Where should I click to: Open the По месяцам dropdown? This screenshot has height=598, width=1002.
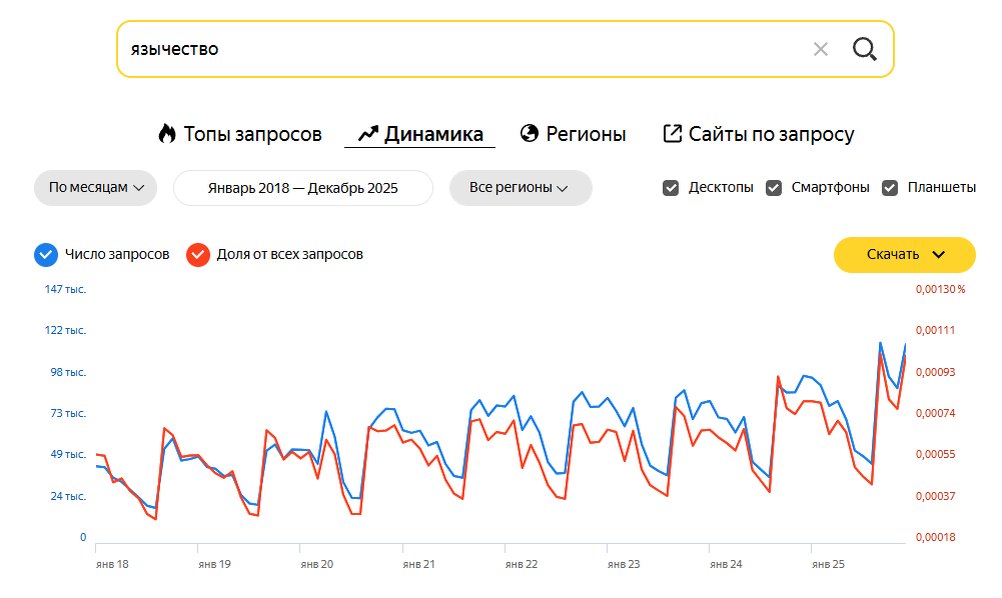(x=96, y=188)
